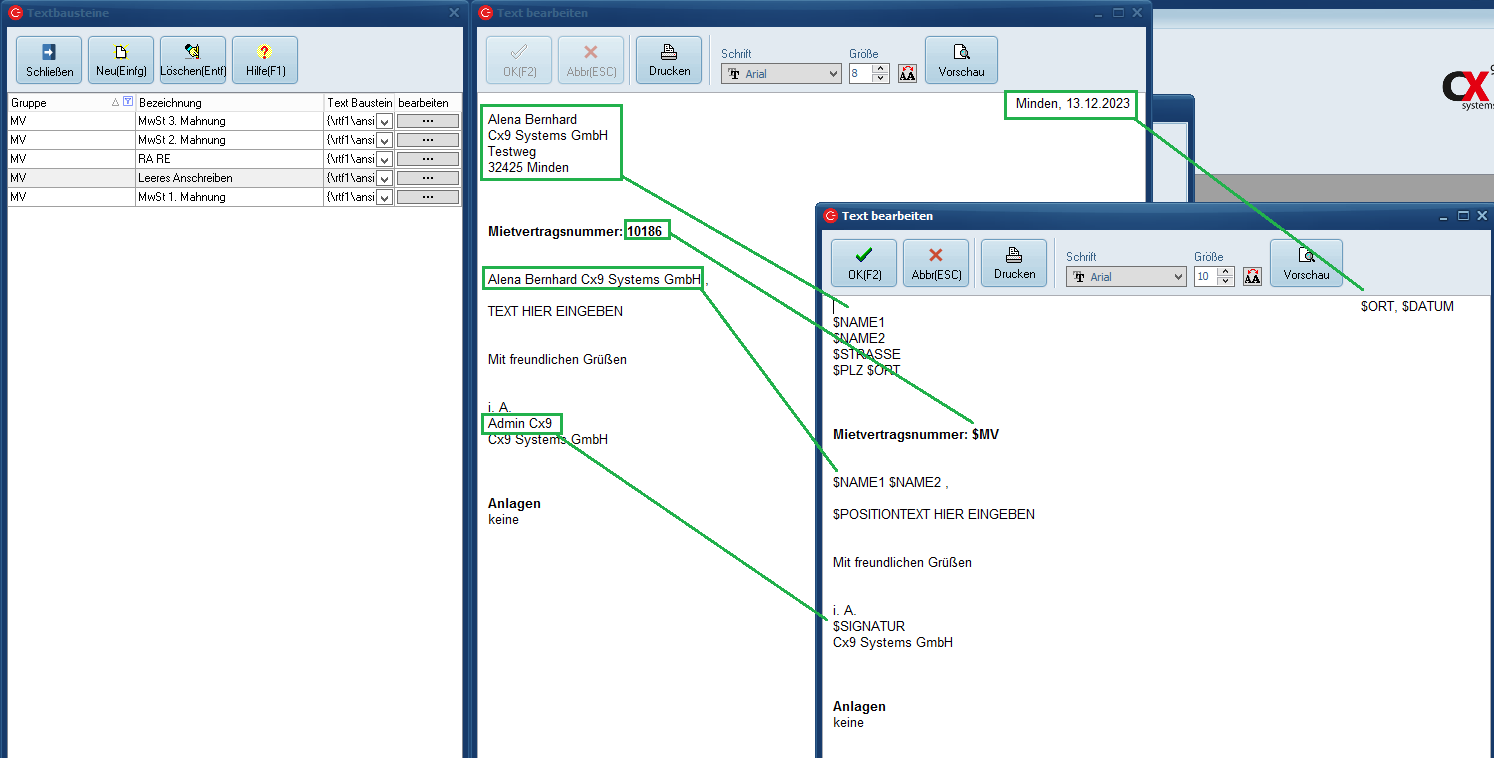Click the font format icon next to size 10
The image size is (1494, 758).
click(1252, 277)
